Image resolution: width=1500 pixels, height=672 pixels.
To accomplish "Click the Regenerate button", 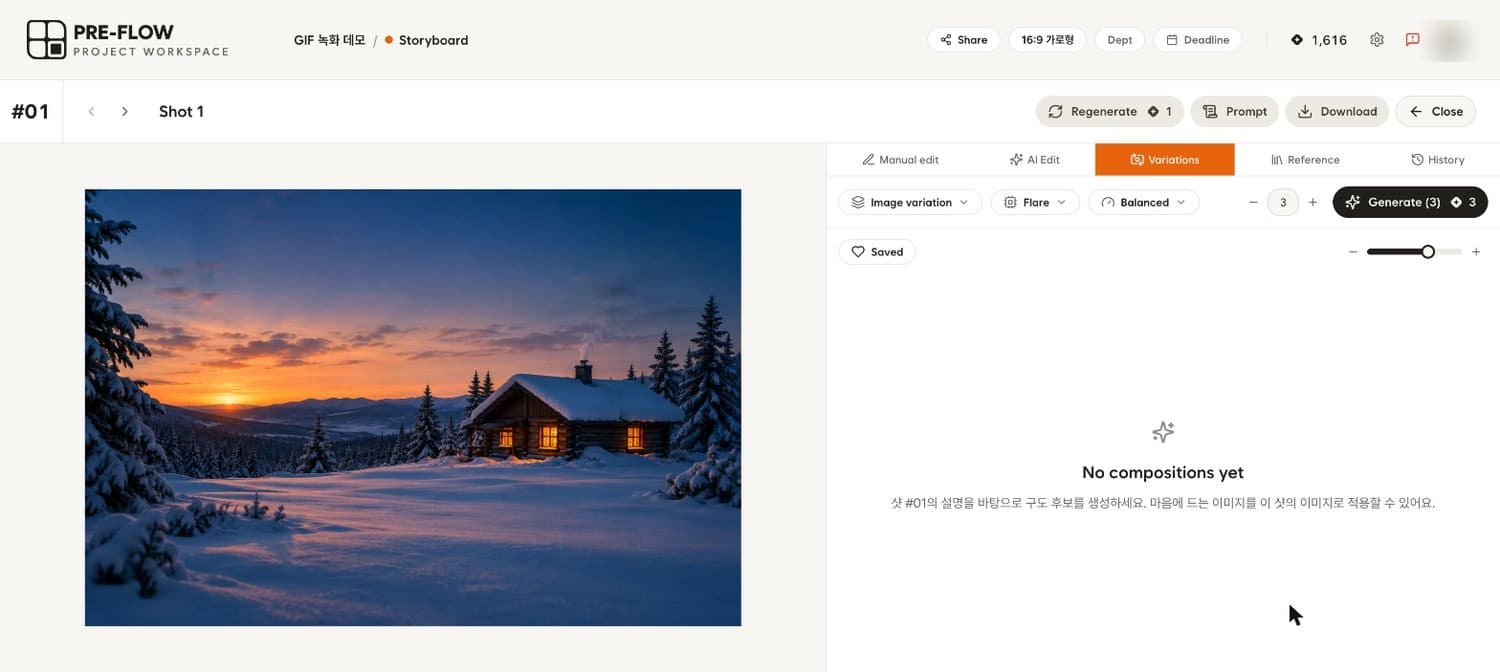I will tap(1110, 111).
